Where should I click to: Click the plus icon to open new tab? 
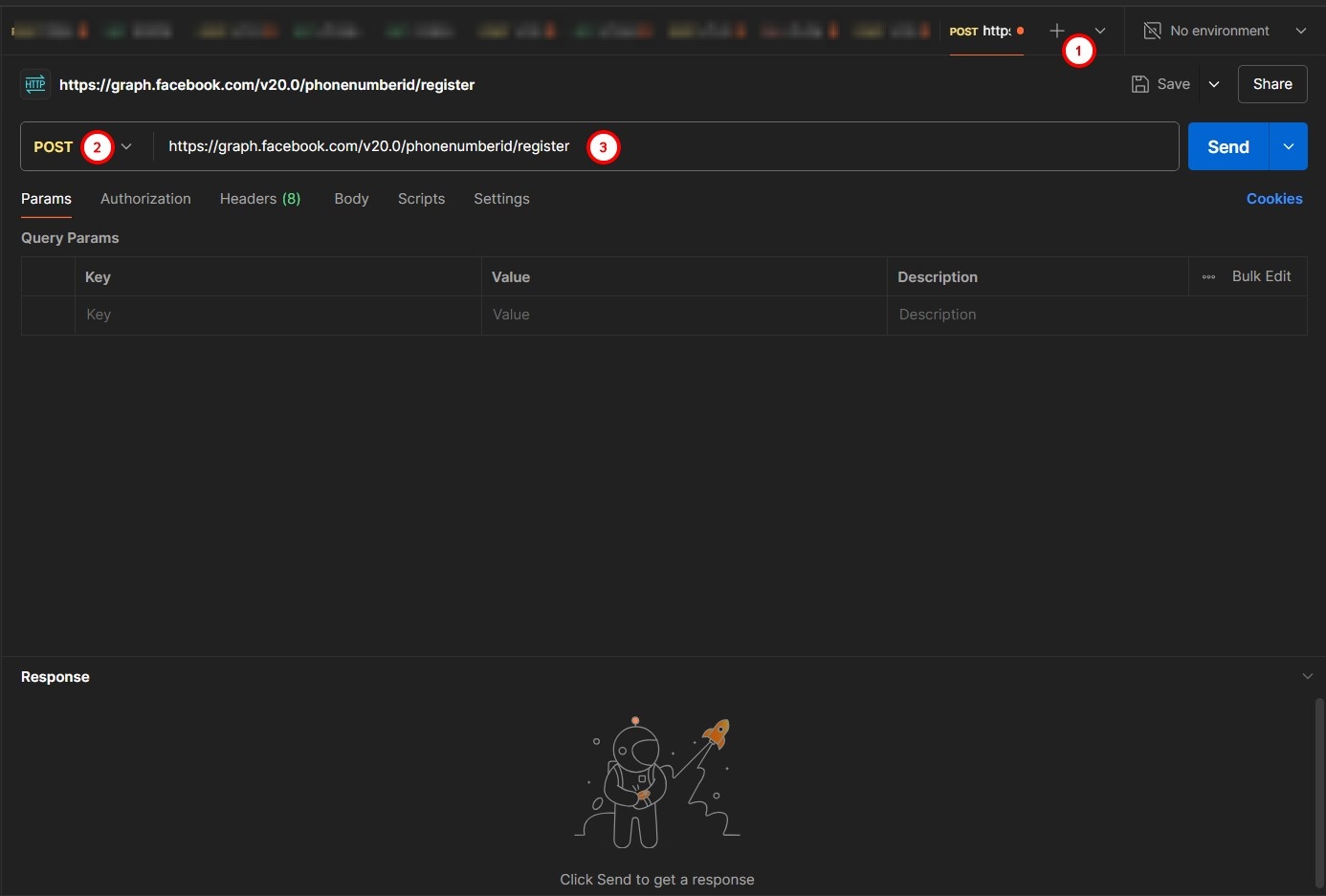[x=1056, y=31]
